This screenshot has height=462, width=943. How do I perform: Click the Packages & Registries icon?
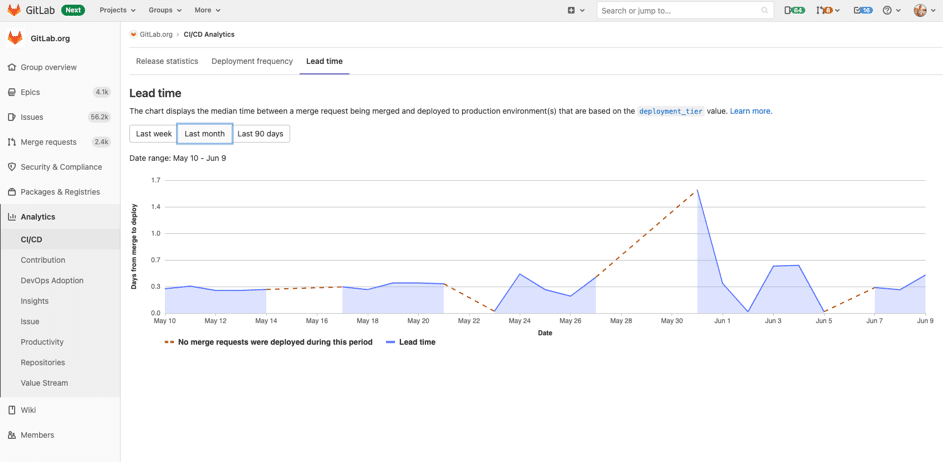[11, 192]
